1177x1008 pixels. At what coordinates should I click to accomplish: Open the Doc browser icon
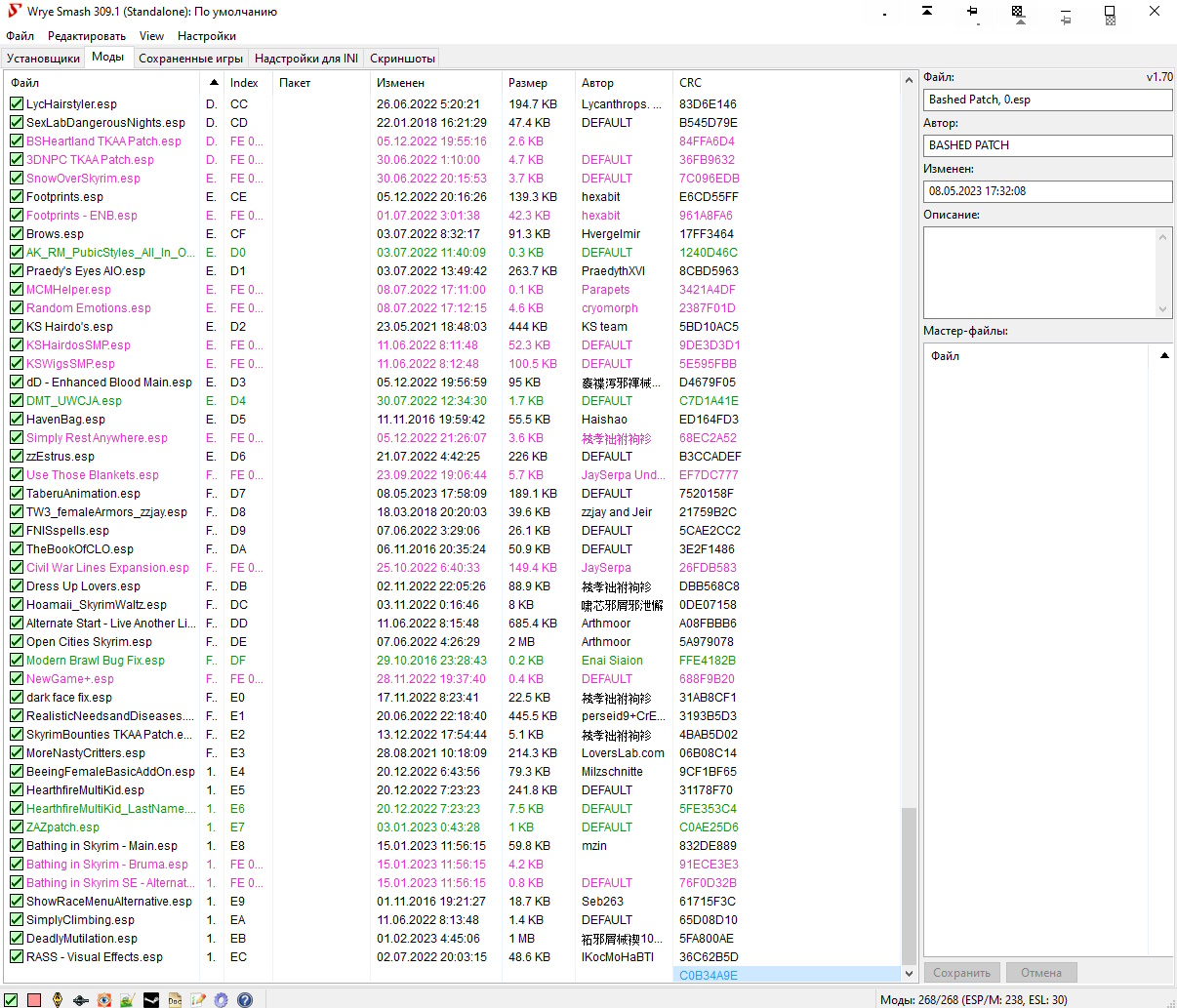175,999
